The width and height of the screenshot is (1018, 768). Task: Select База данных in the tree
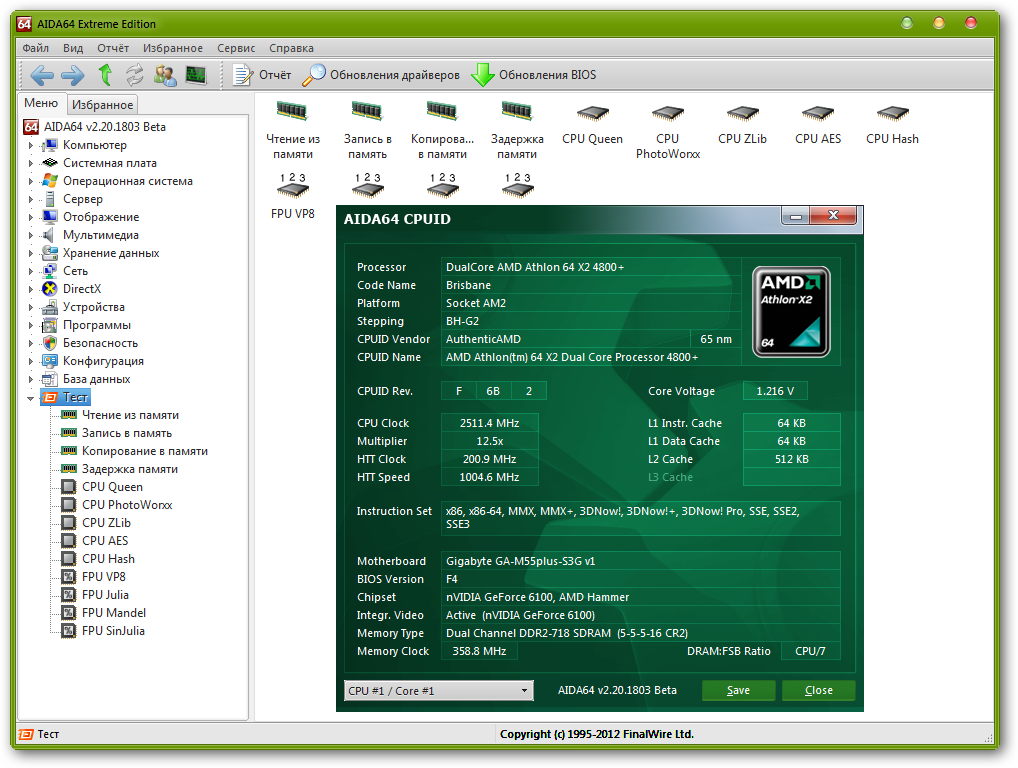(x=97, y=379)
